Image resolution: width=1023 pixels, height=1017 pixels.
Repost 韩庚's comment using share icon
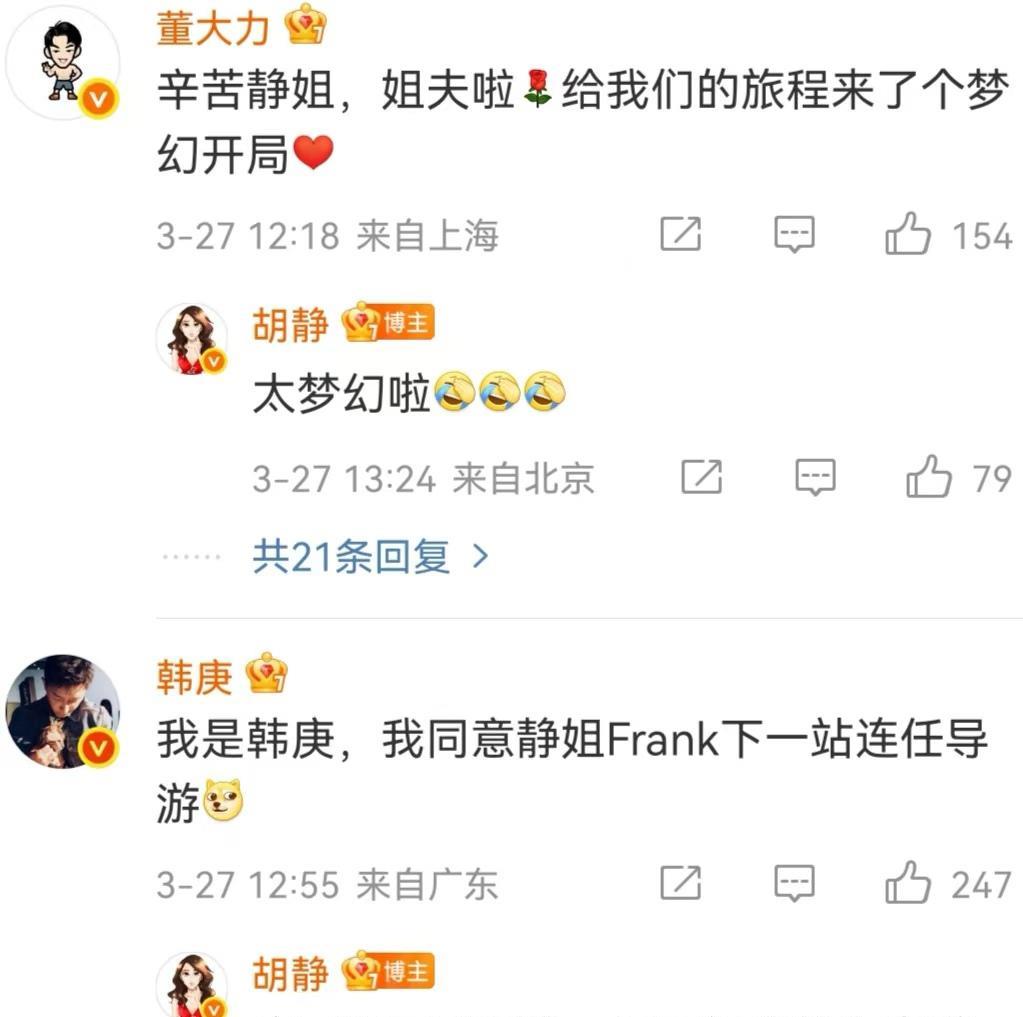click(x=680, y=883)
